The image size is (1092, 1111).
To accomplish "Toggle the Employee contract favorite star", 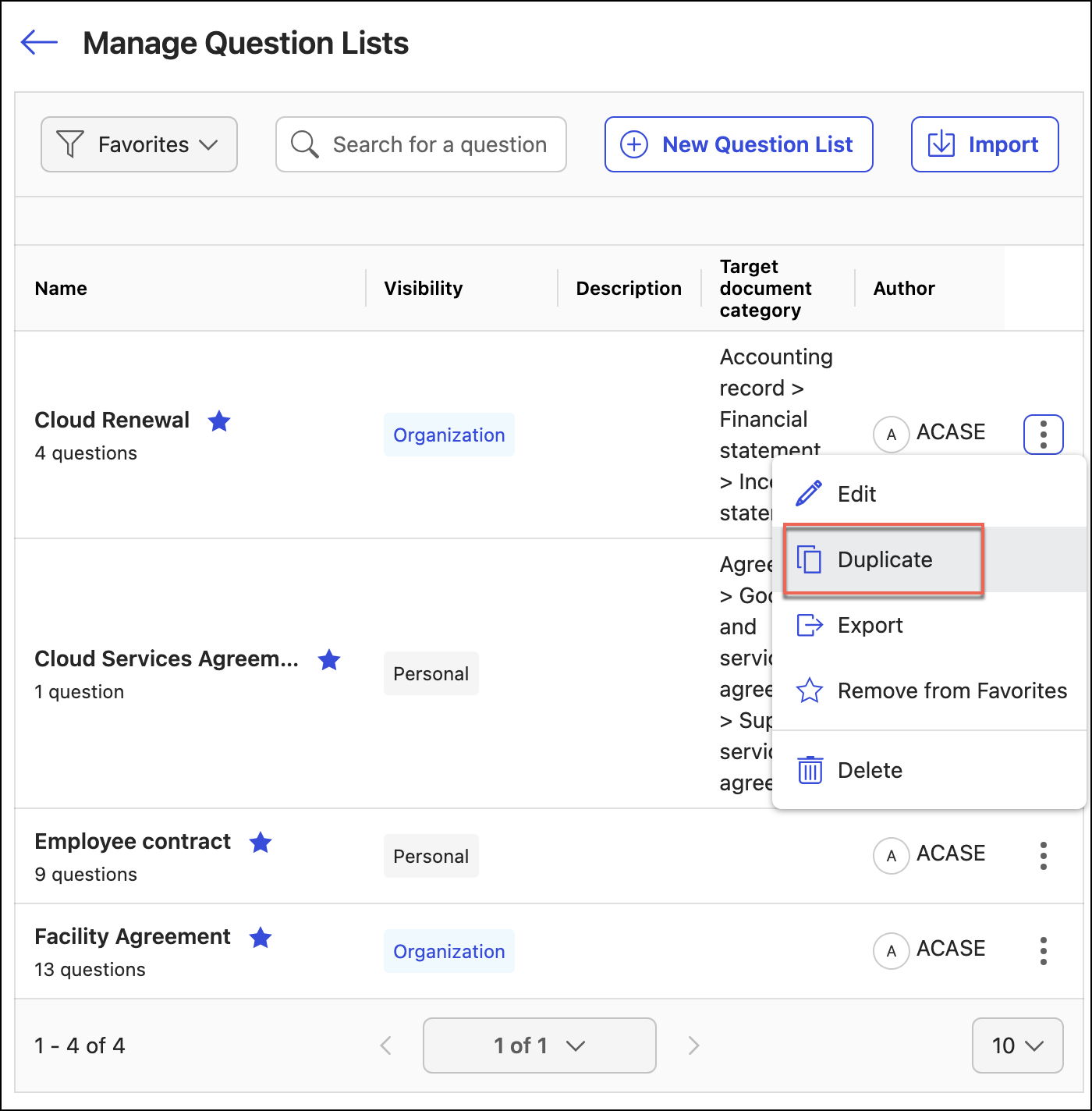I will 261,843.
